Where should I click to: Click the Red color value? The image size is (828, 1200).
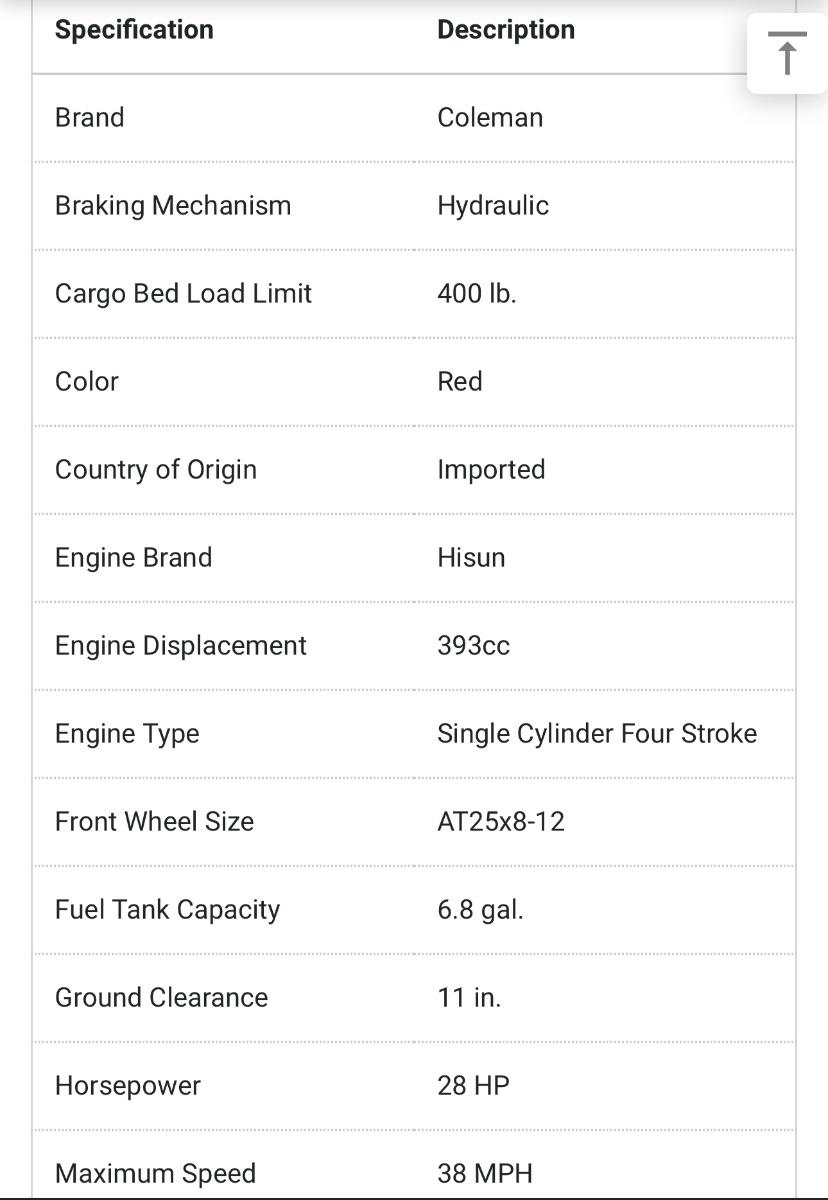tap(460, 382)
